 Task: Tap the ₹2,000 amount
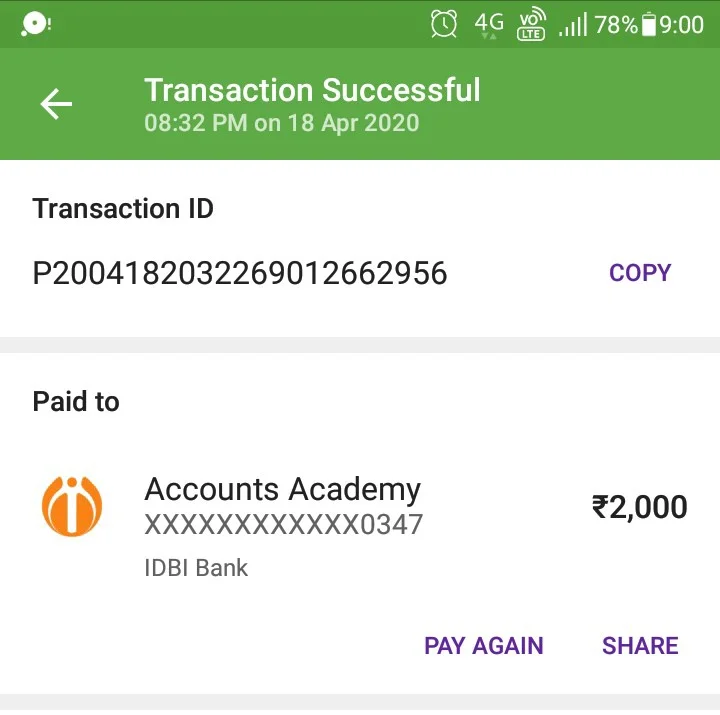point(640,507)
